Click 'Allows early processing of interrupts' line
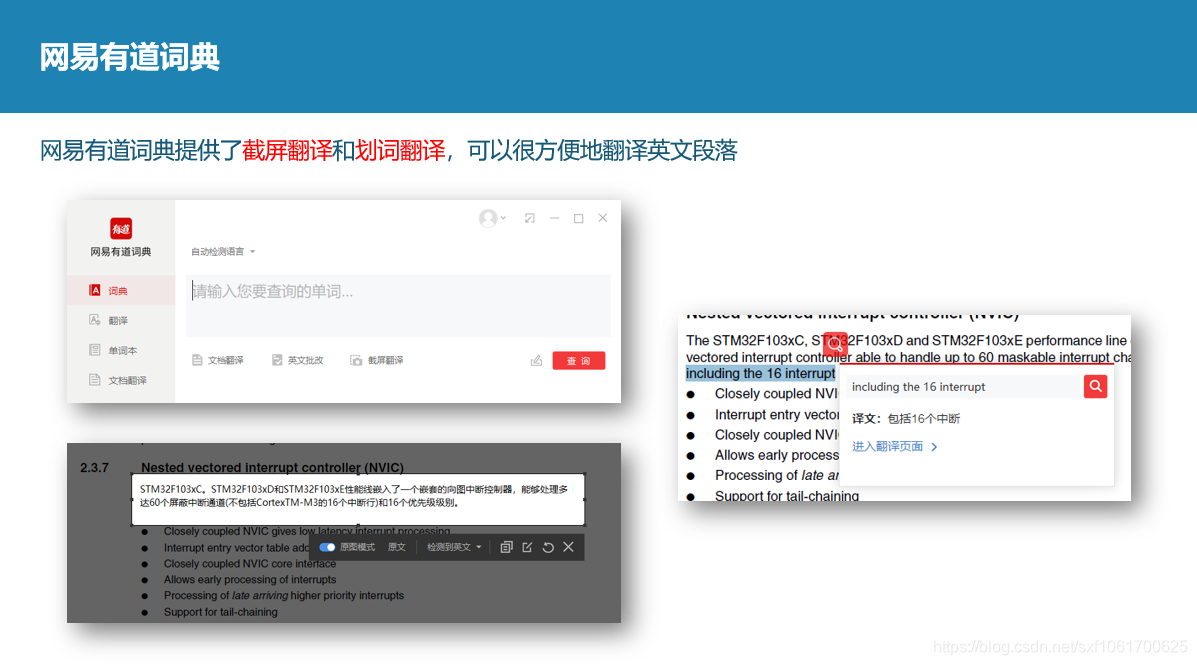 tap(250, 579)
